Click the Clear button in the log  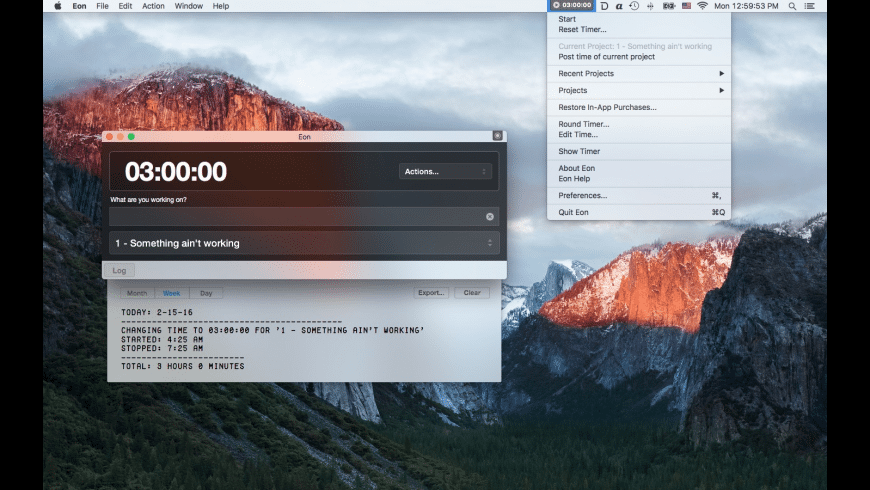tap(471, 293)
